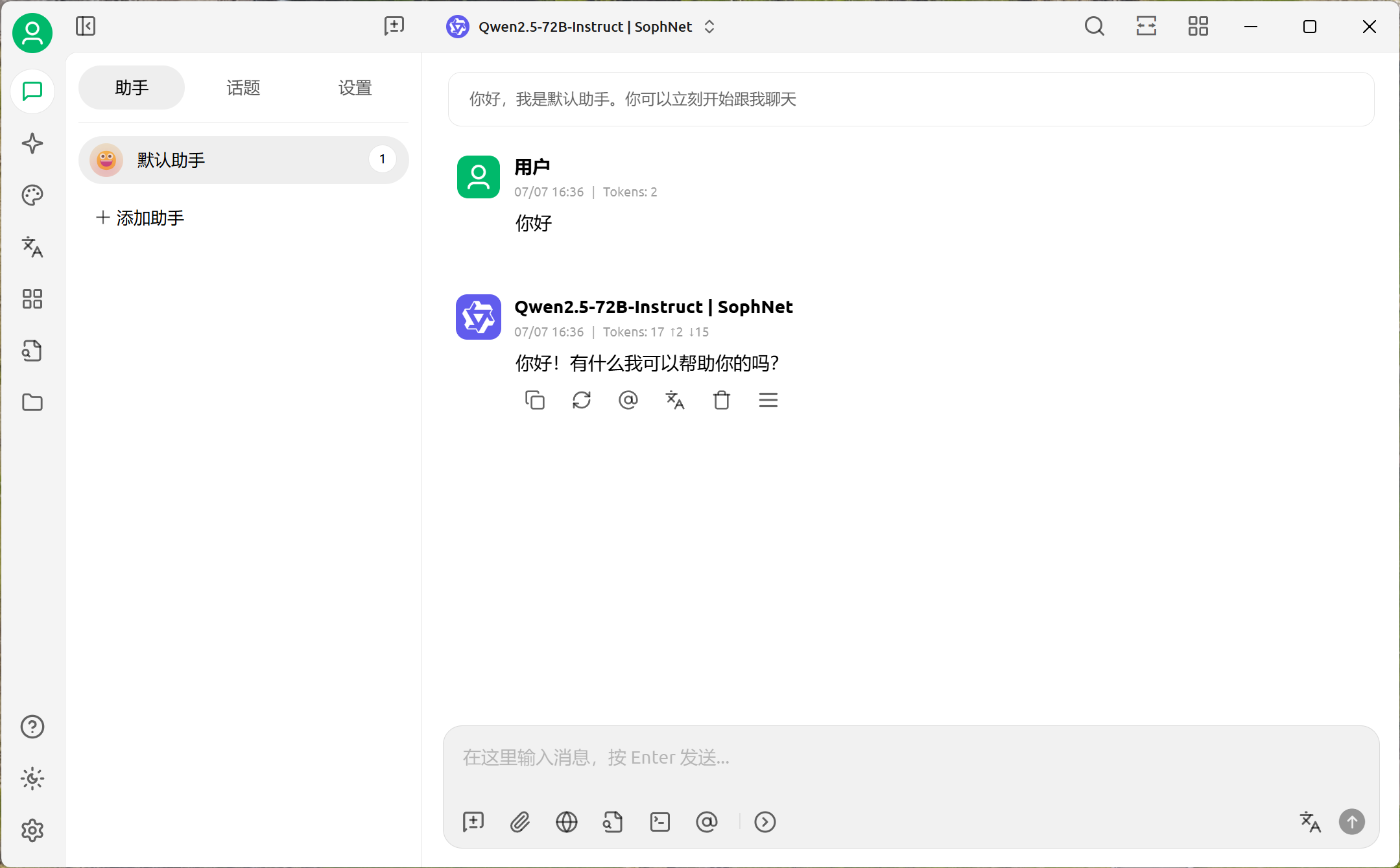Image resolution: width=1400 pixels, height=868 pixels.
Task: Focus the message input field
Action: pyautogui.click(x=910, y=757)
